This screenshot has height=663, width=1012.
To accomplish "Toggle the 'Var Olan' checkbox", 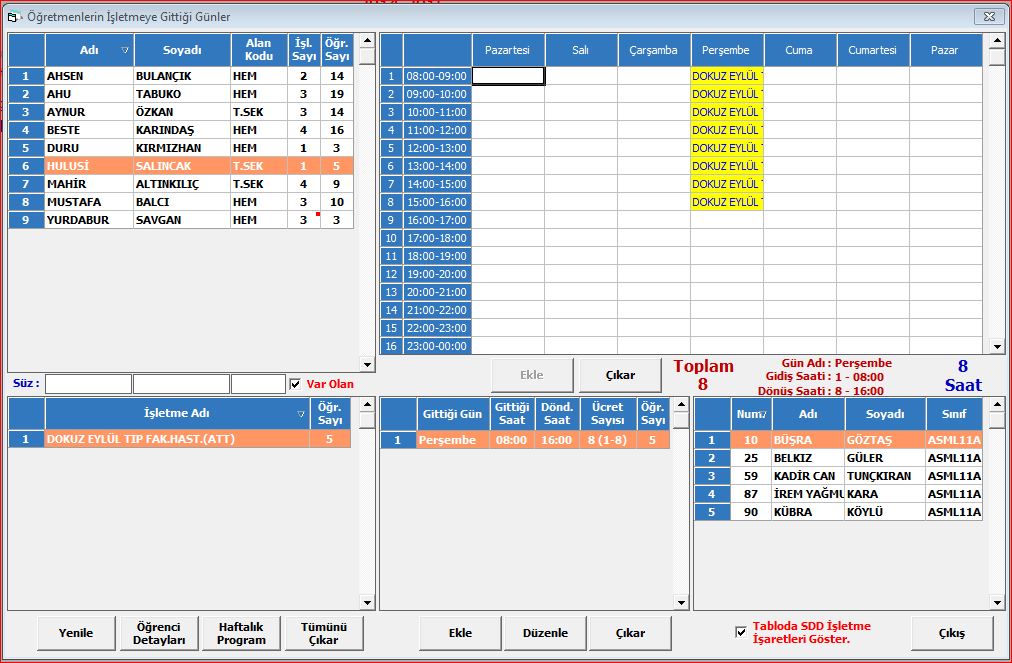I will 294,384.
